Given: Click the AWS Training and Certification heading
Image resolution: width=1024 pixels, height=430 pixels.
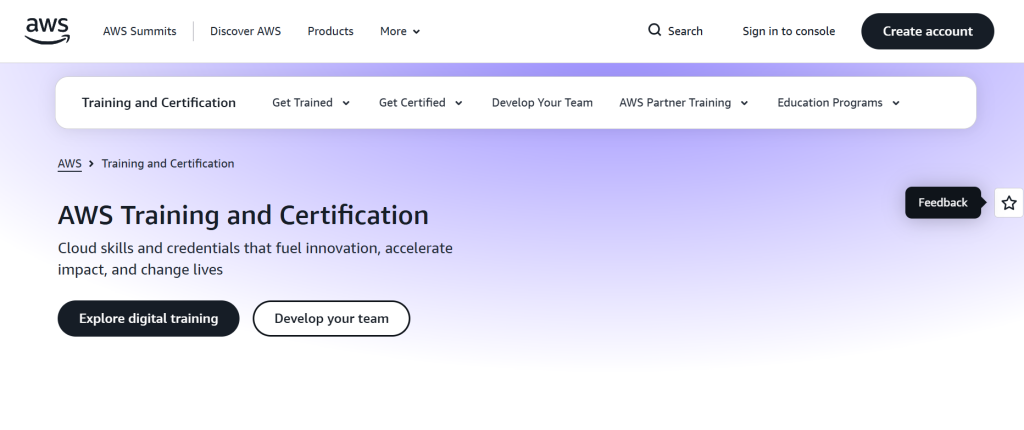Looking at the screenshot, I should click(x=243, y=215).
